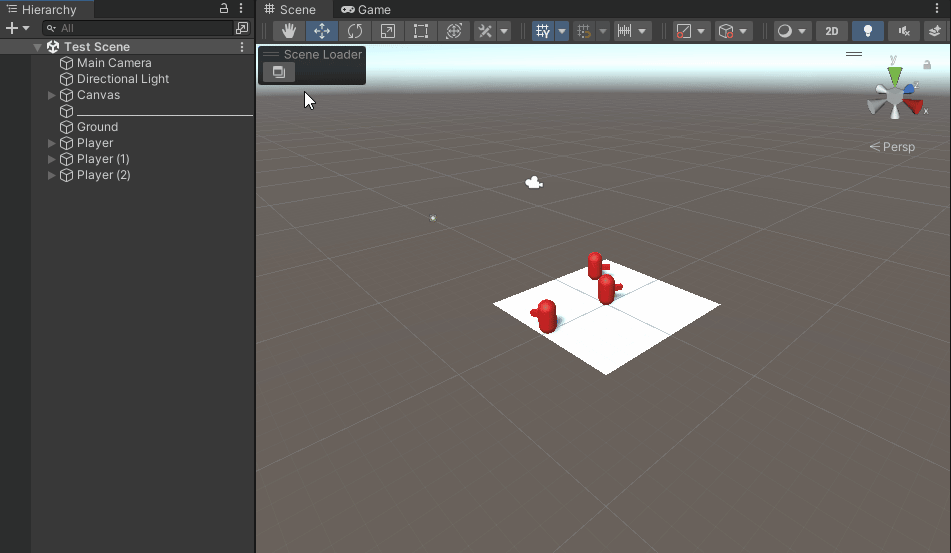Select Player (1) object
The width and height of the screenshot is (951, 553).
[x=103, y=159]
